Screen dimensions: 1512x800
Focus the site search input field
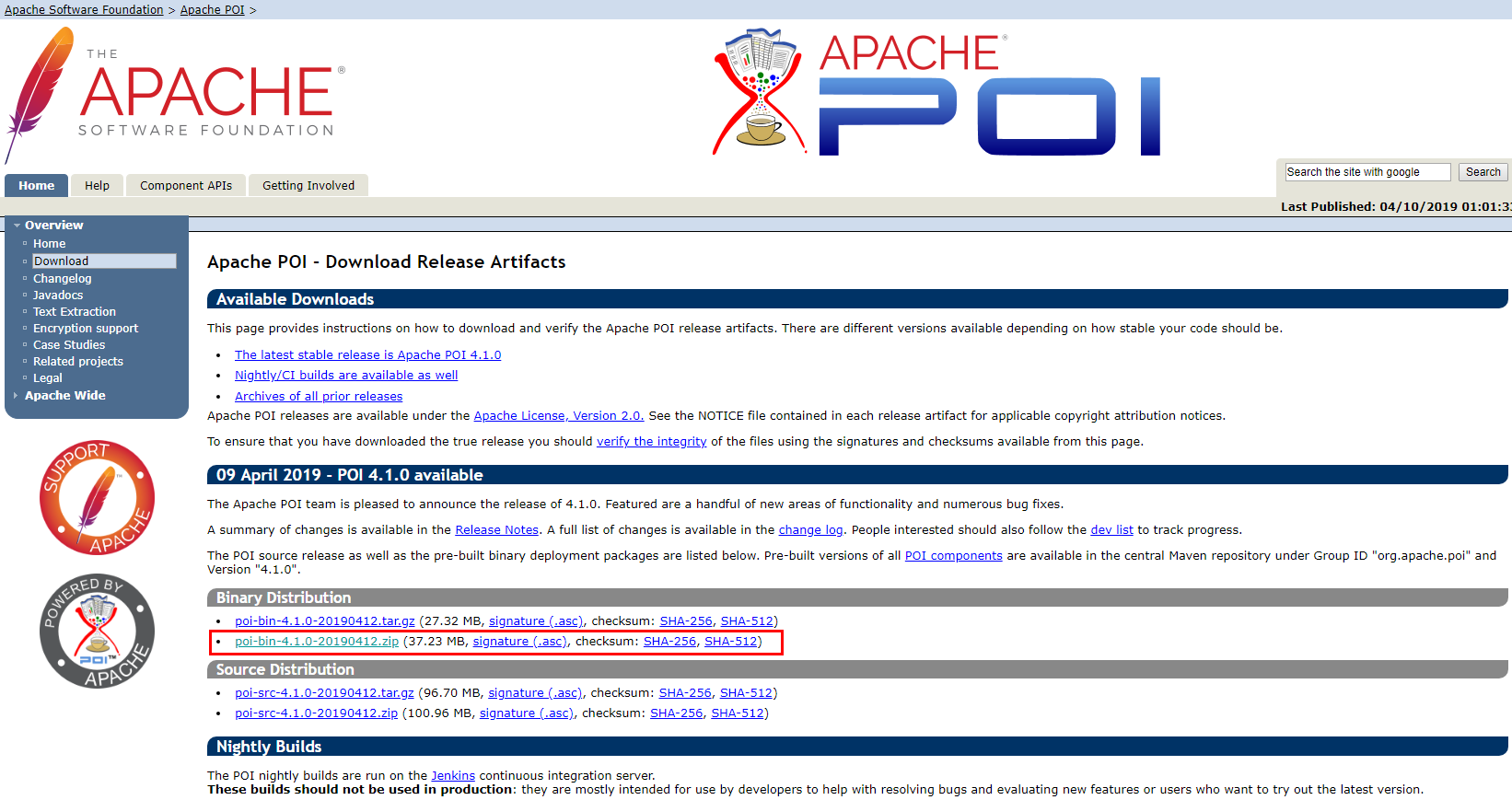[x=1367, y=172]
